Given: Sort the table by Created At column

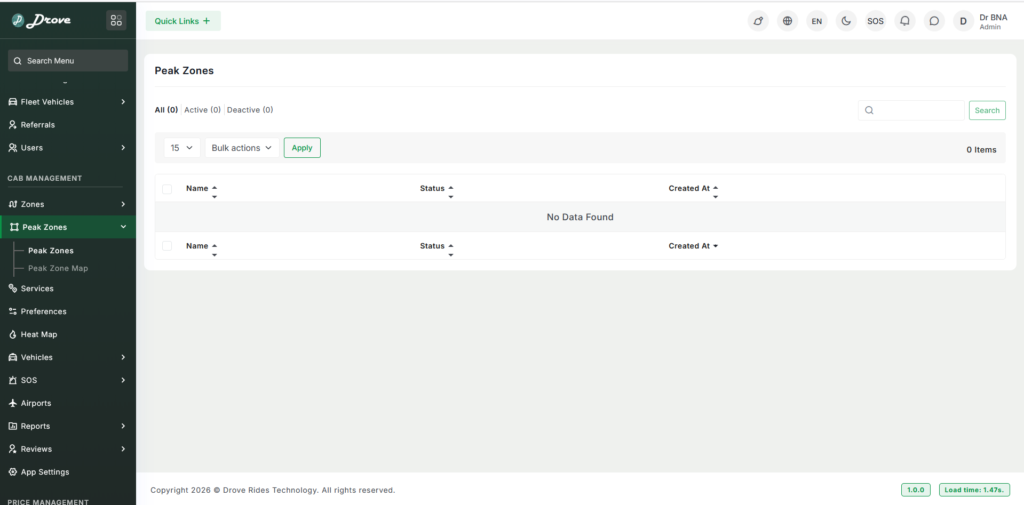Looking at the screenshot, I should (693, 188).
